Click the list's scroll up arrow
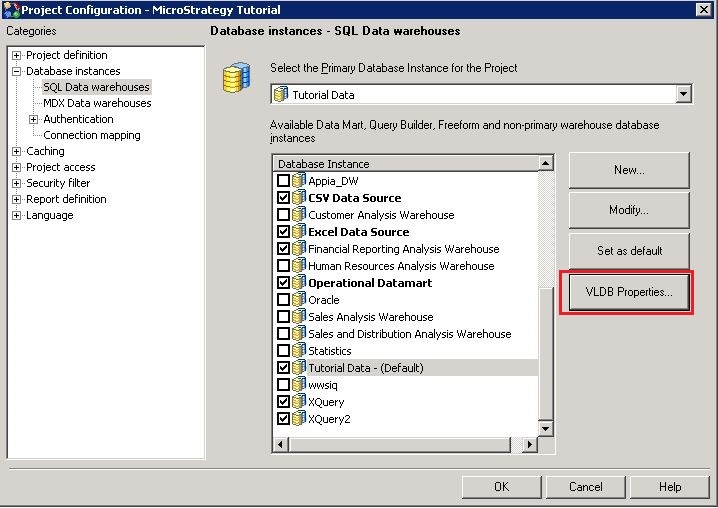Image resolution: width=718 pixels, height=508 pixels. pyautogui.click(x=545, y=163)
